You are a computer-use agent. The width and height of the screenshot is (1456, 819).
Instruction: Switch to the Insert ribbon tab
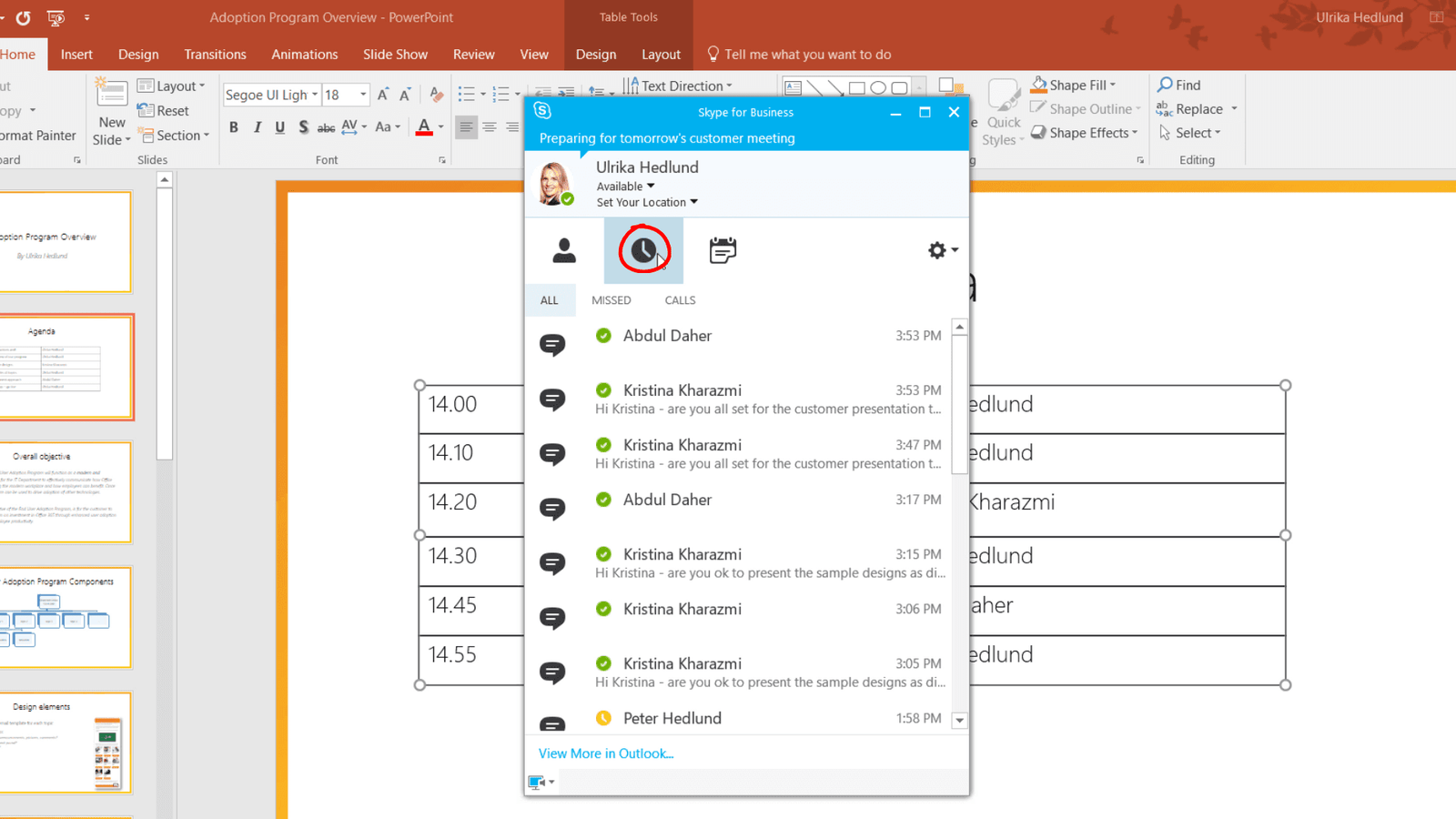76,55
